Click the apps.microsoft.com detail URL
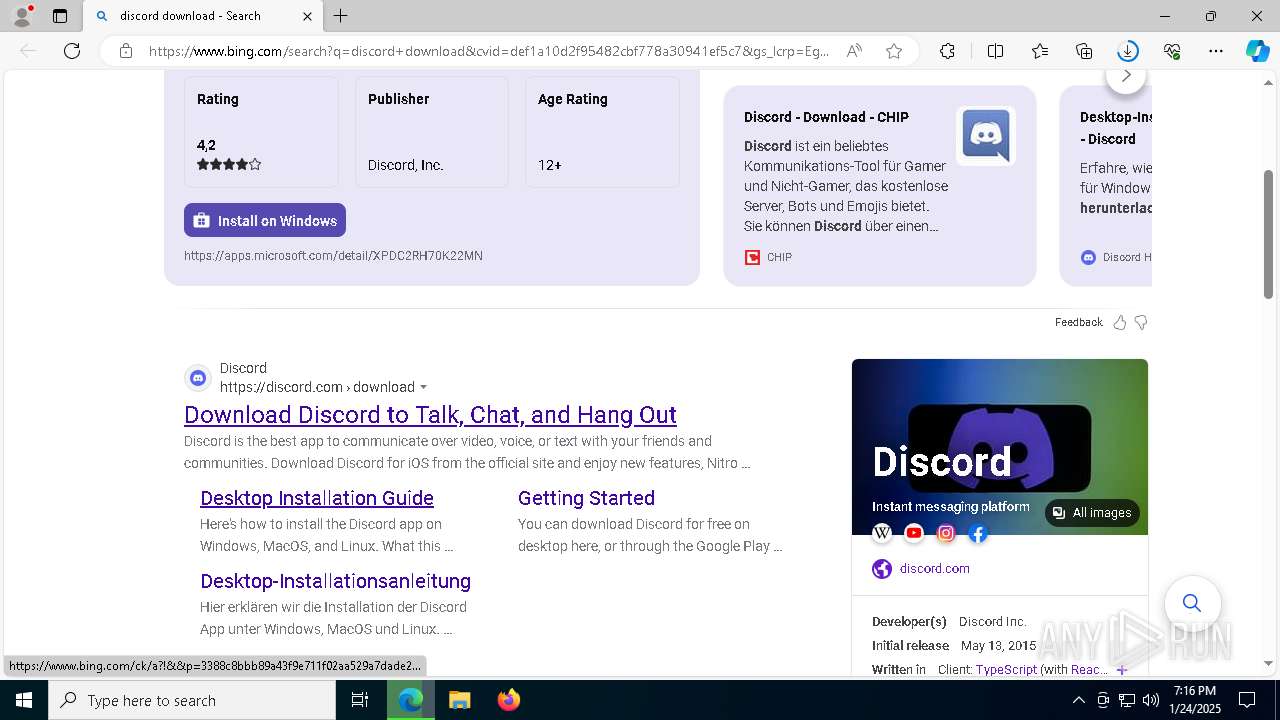 333,256
